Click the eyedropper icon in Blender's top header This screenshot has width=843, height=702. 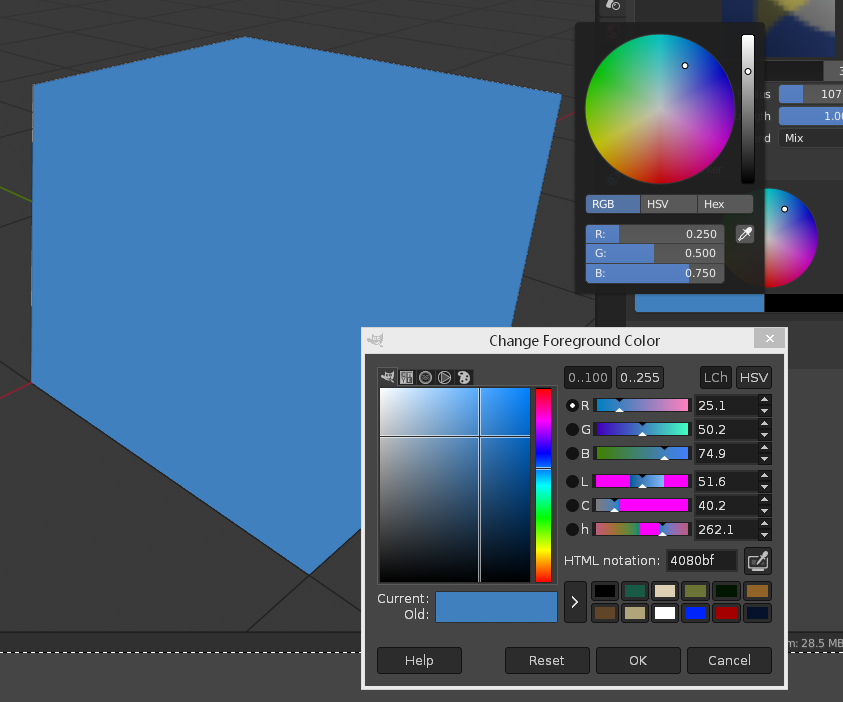(614, 8)
